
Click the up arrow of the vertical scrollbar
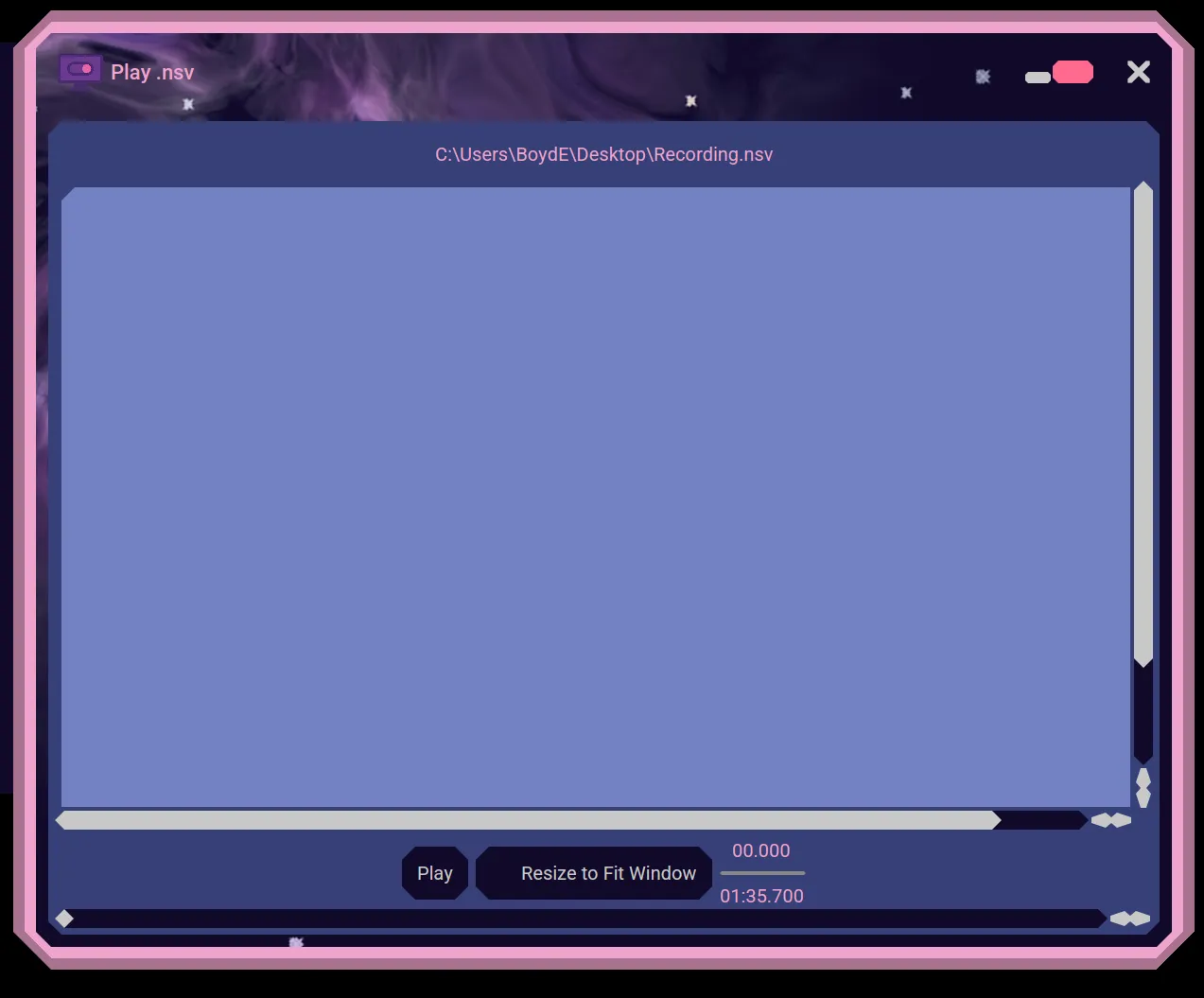click(1143, 777)
